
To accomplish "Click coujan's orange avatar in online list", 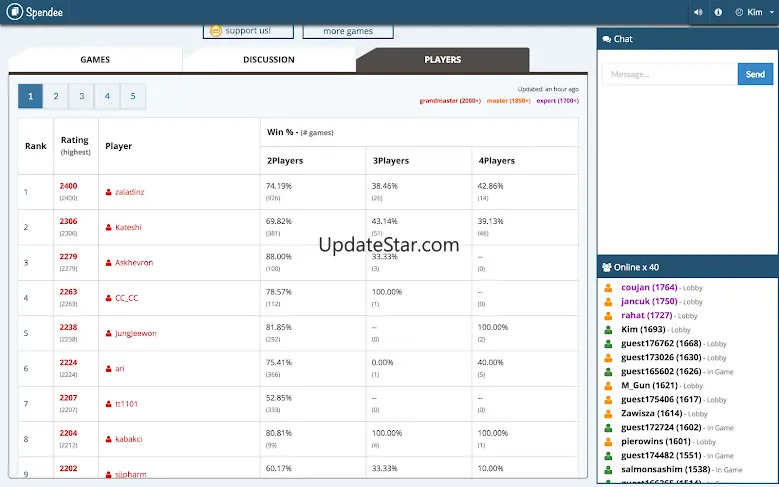I will (608, 288).
